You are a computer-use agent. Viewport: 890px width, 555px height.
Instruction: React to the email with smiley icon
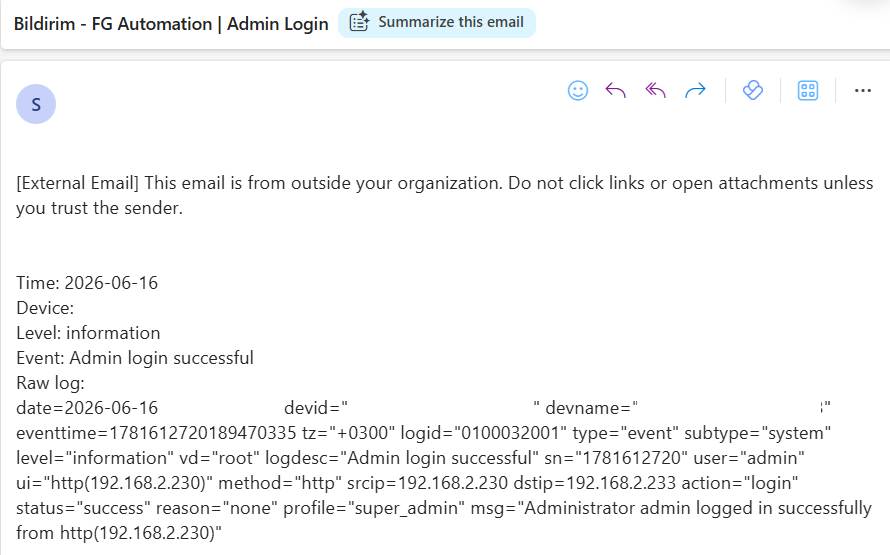578,91
